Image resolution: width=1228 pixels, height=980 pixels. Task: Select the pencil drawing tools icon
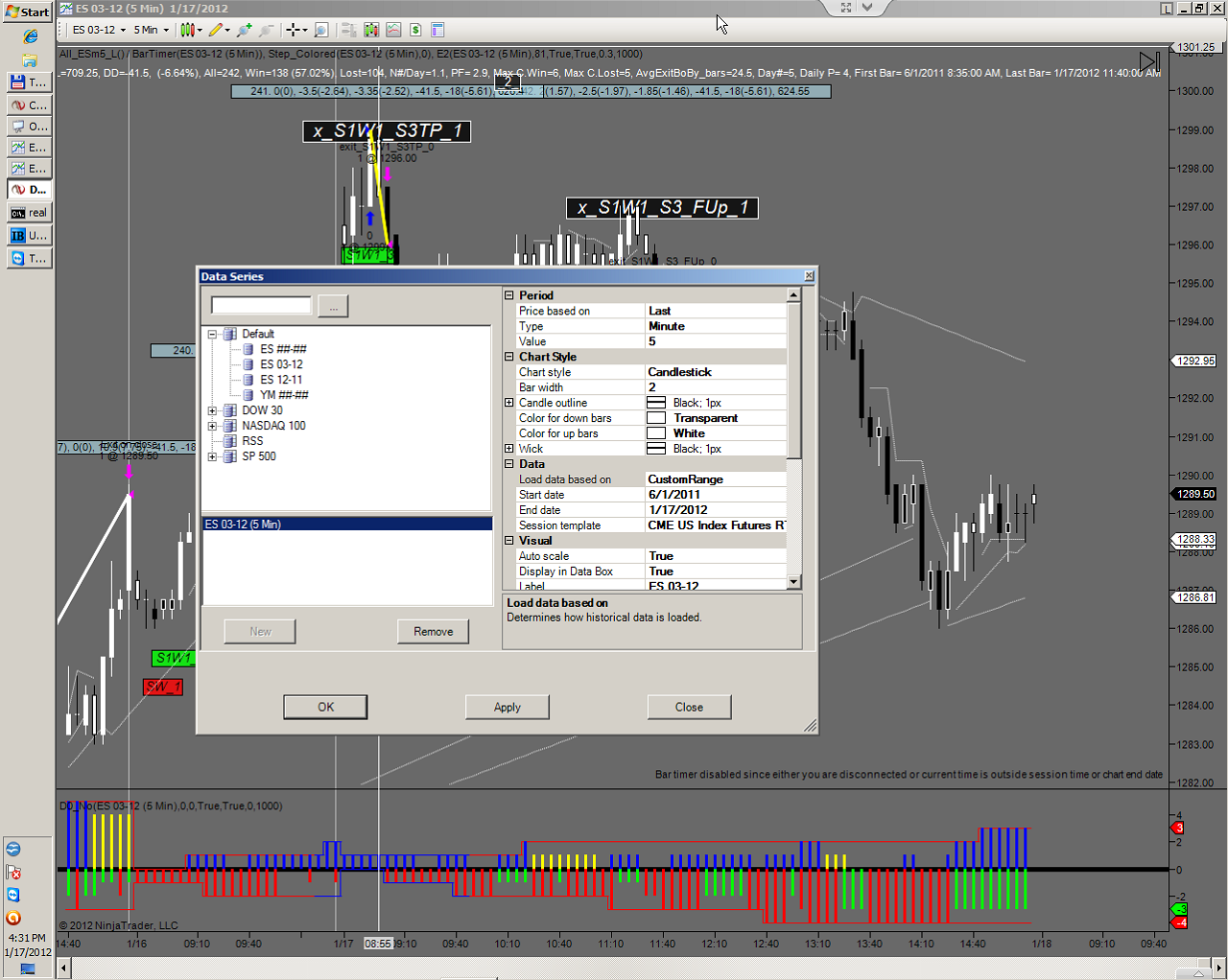(215, 30)
